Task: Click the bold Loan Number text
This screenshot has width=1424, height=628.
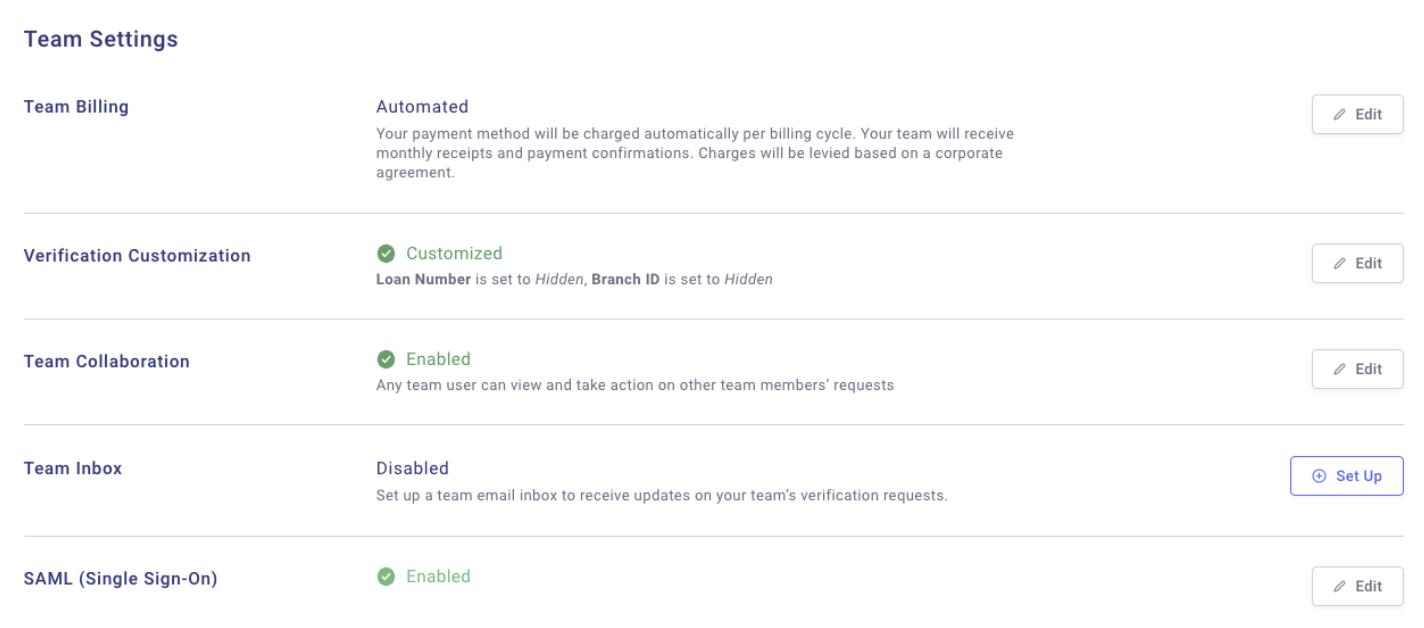Action: pos(423,280)
